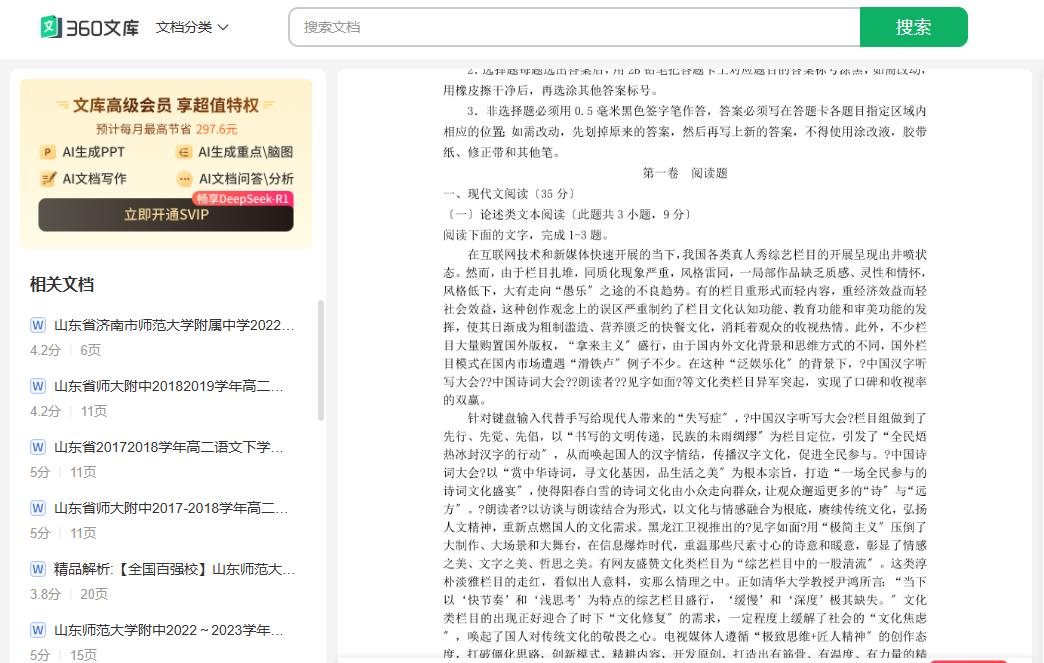This screenshot has width=1044, height=663.
Task: Click Word icon beside 山东省济南市师范大学附属中学2022…
Action: pyautogui.click(x=38, y=326)
